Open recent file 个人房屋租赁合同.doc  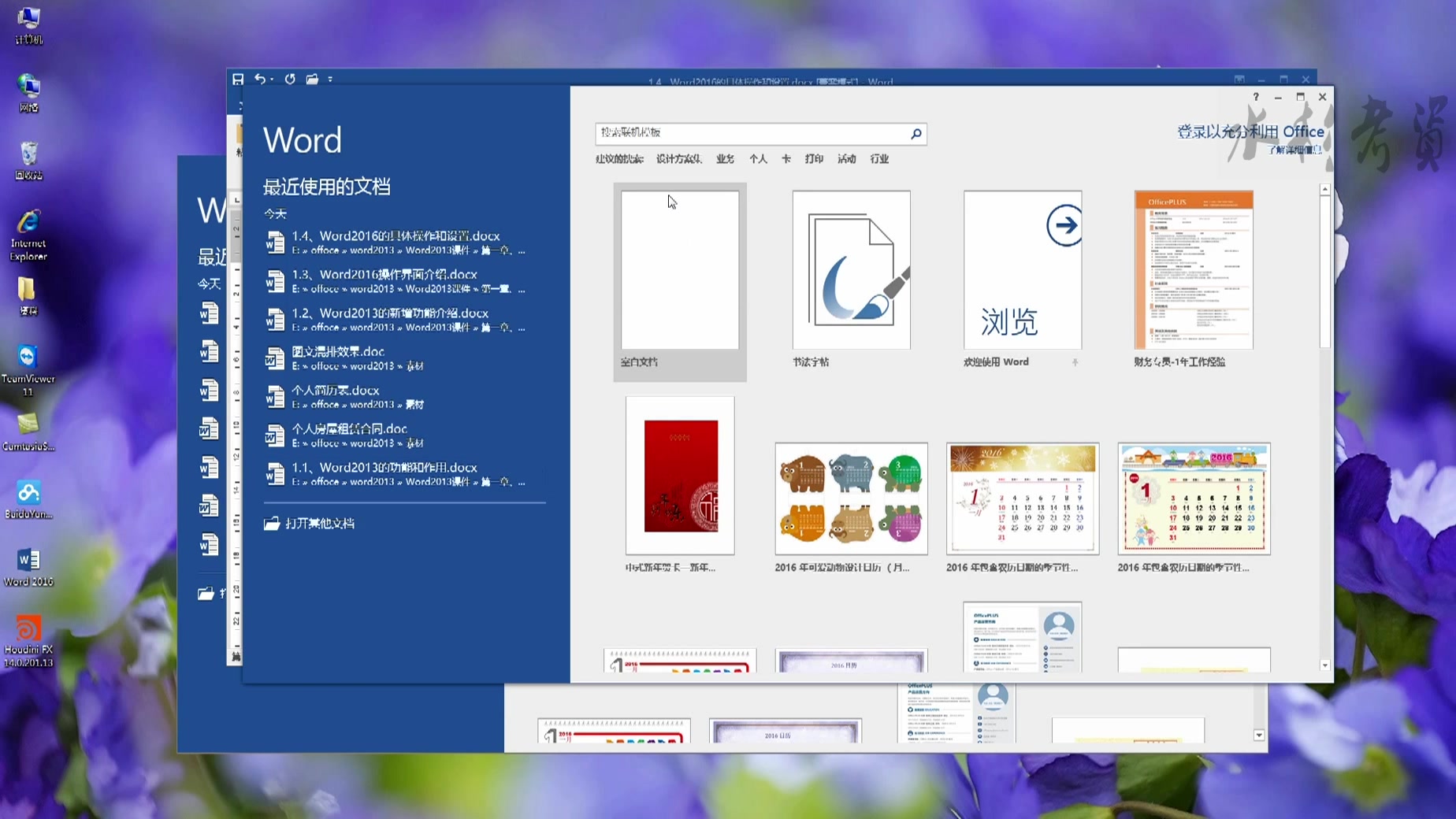coord(404,435)
